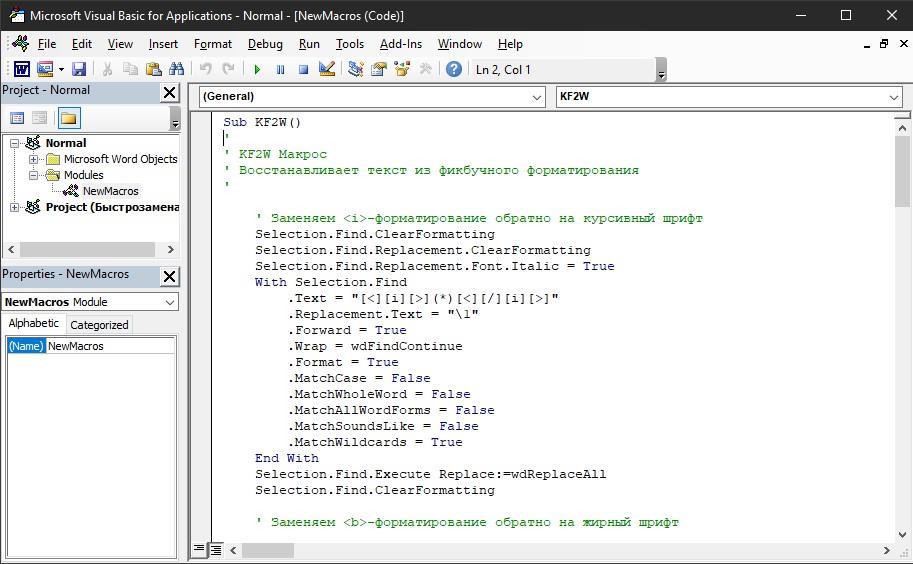Switch to Full Module View button
The image size is (913, 564).
[216, 549]
